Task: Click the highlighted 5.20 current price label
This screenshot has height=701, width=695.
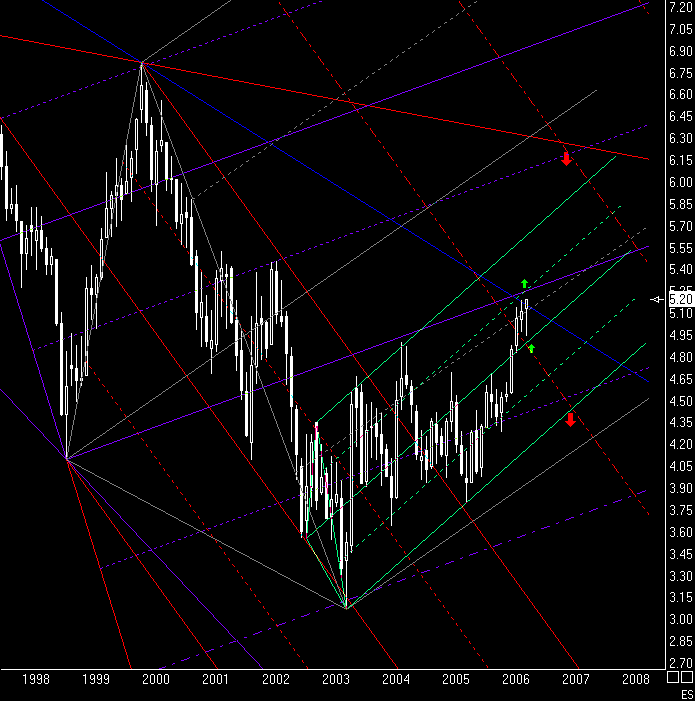Action: point(681,299)
